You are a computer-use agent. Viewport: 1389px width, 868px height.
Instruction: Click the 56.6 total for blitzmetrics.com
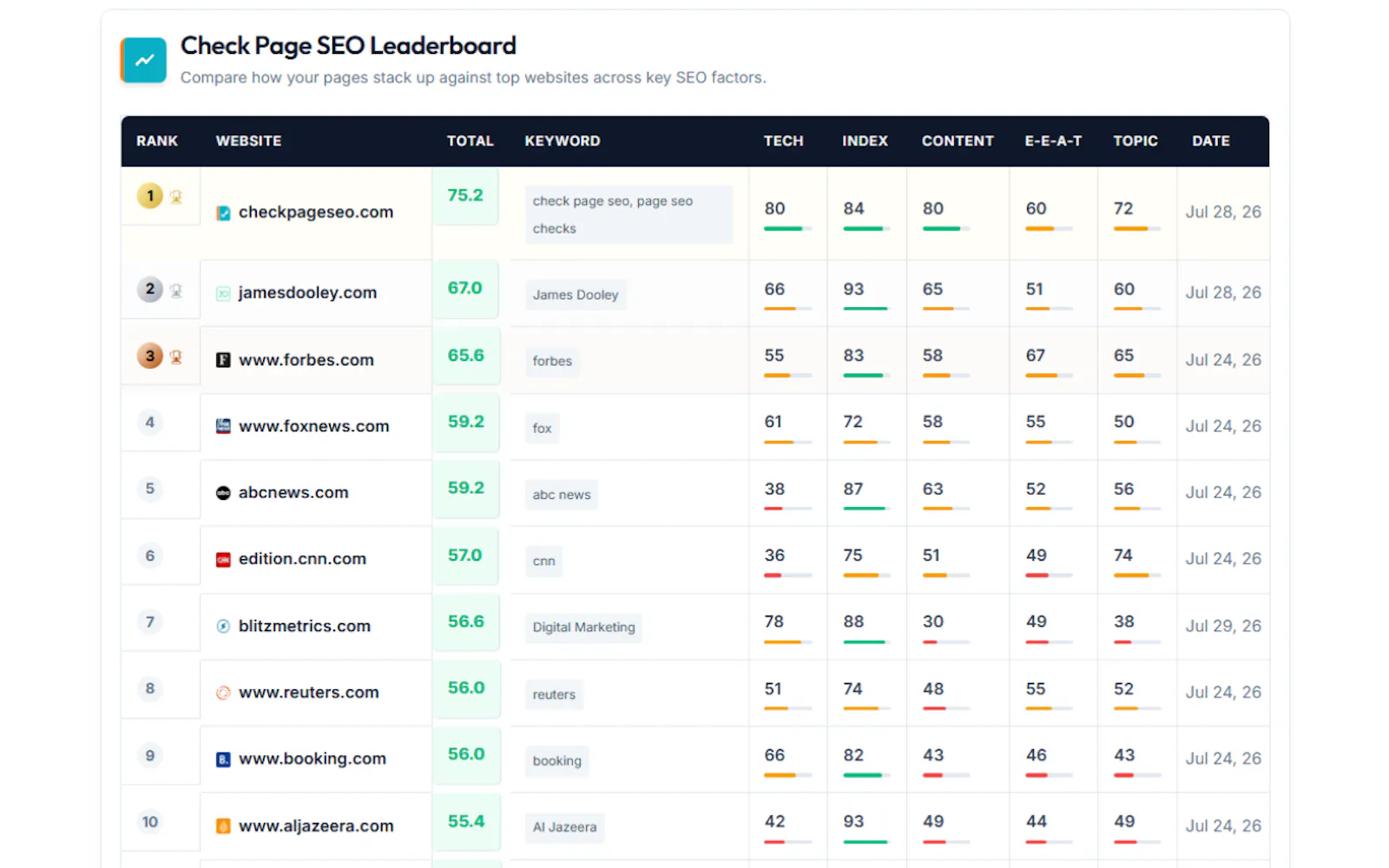click(466, 621)
